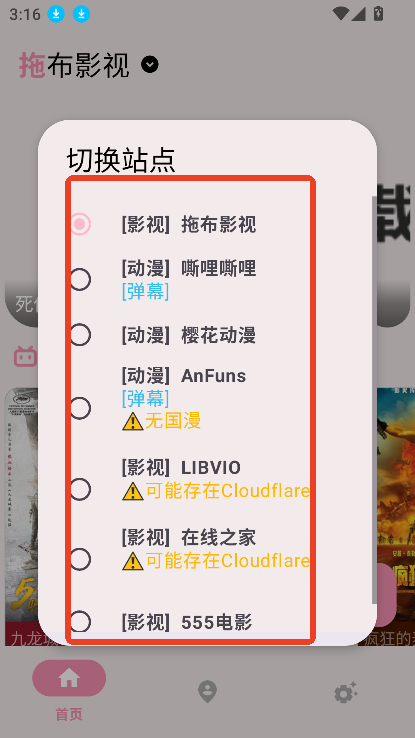Open the profile icon in bottom bar
This screenshot has height=738, width=415.
pos(207,692)
